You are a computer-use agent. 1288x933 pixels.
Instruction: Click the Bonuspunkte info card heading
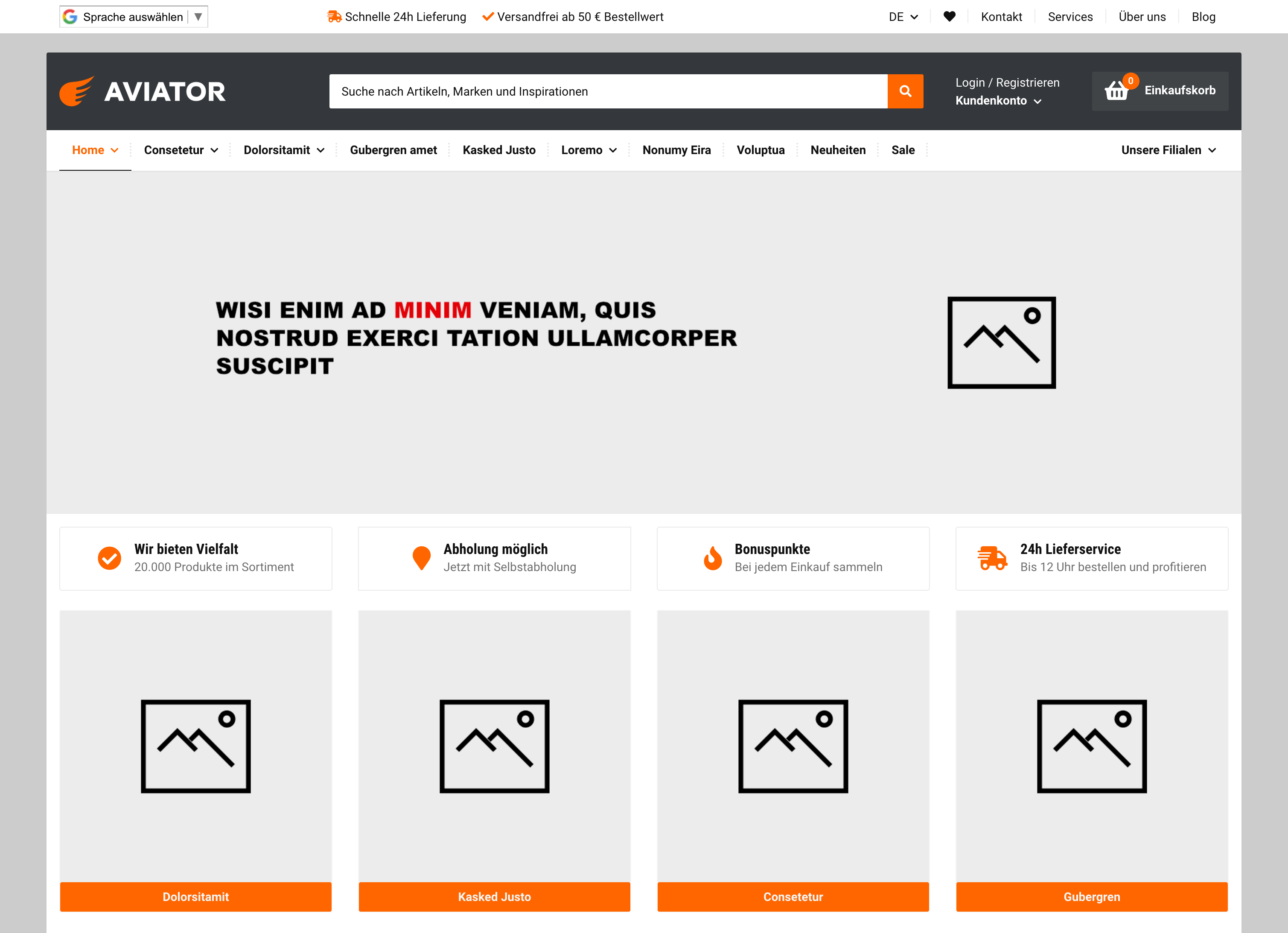coord(772,549)
